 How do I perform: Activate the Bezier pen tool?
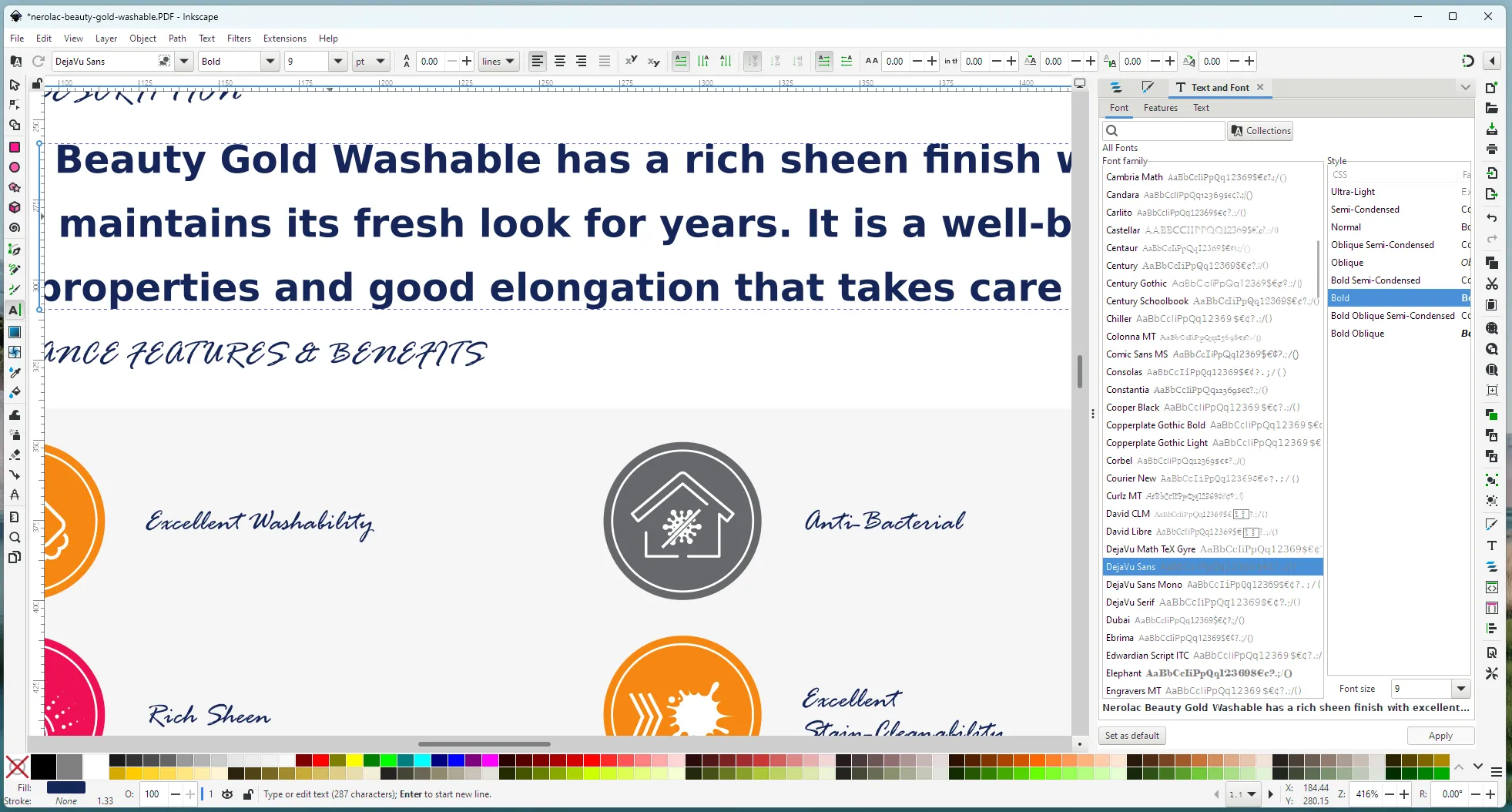tap(14, 248)
